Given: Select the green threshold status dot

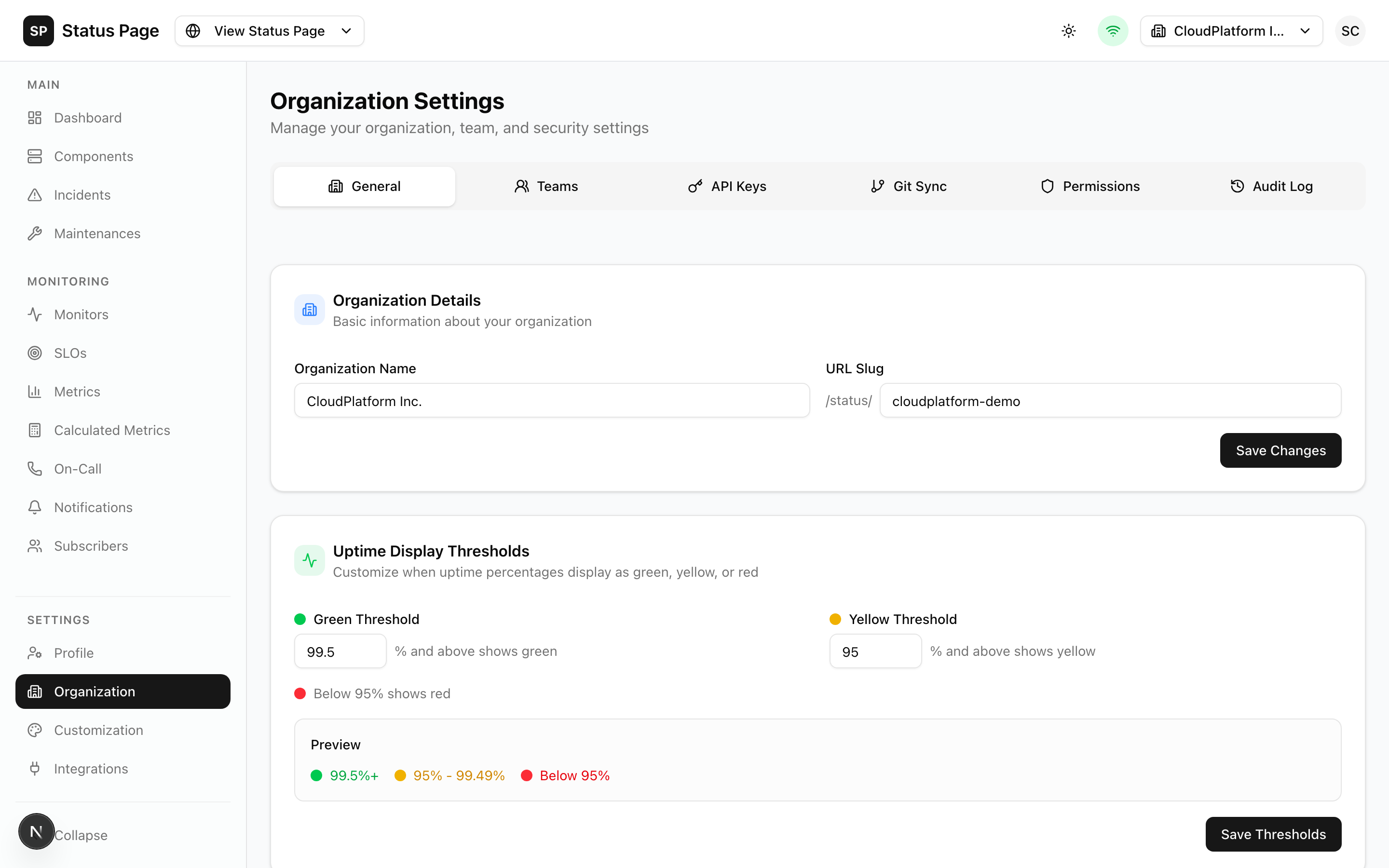Looking at the screenshot, I should [x=299, y=619].
